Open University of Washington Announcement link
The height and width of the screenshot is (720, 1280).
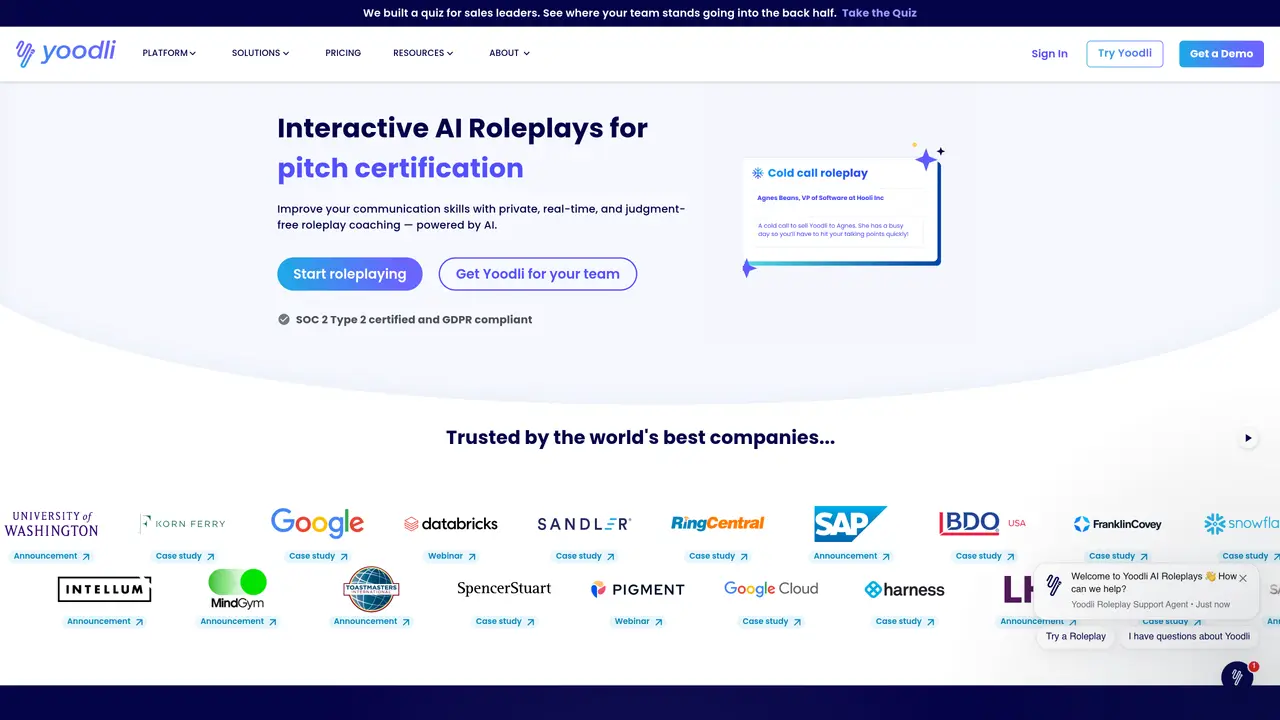(x=51, y=556)
